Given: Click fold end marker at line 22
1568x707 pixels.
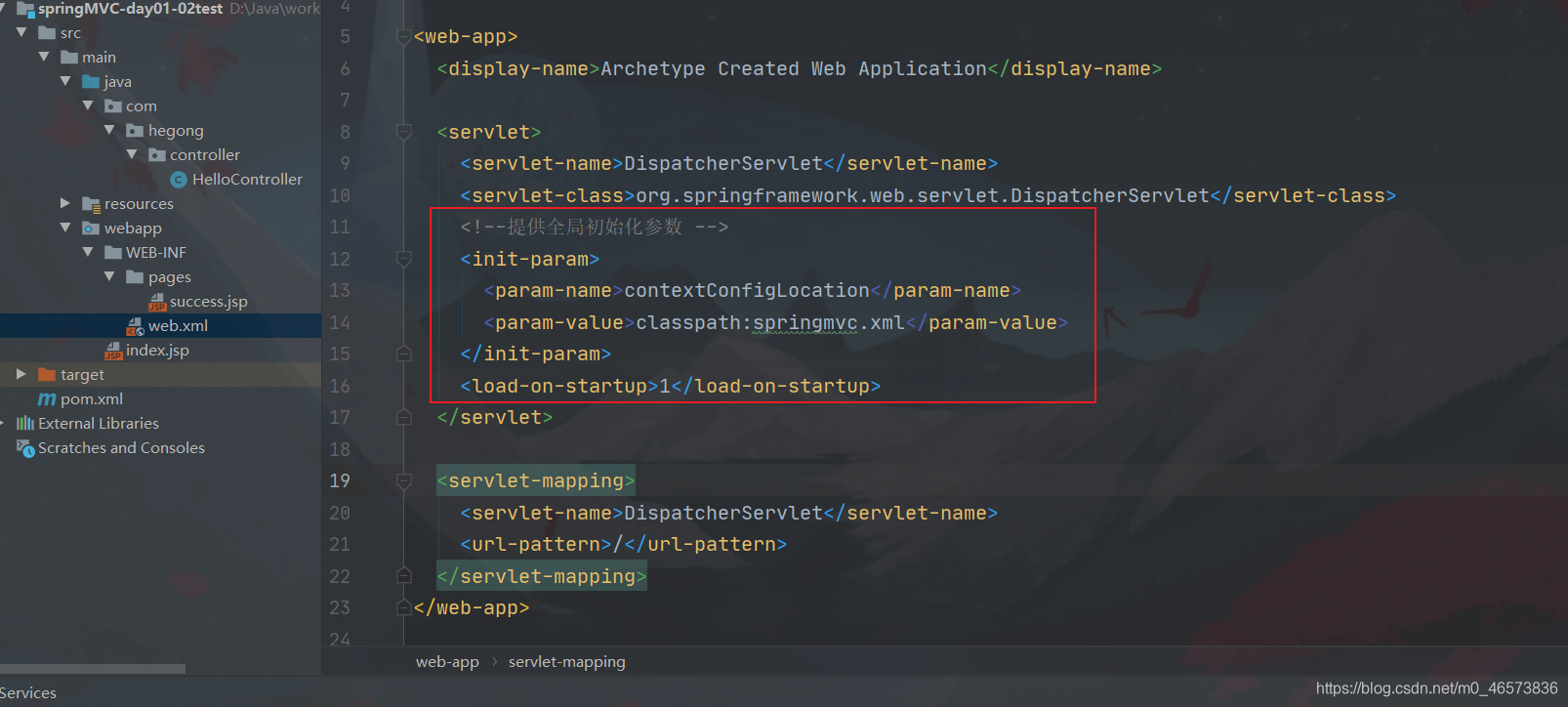Looking at the screenshot, I should [404, 576].
